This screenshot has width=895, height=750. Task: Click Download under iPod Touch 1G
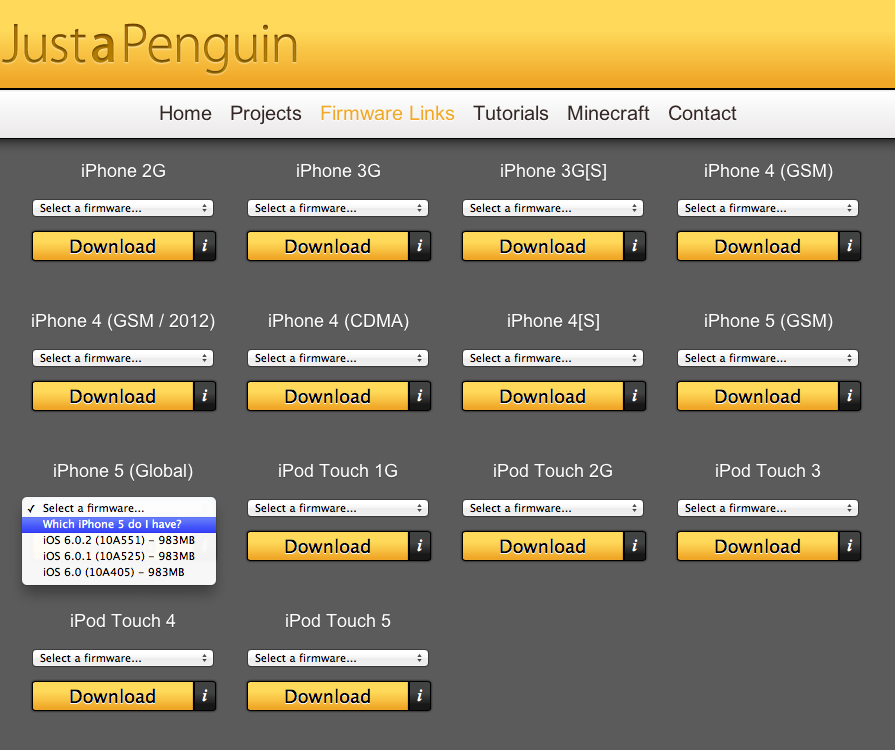click(328, 546)
